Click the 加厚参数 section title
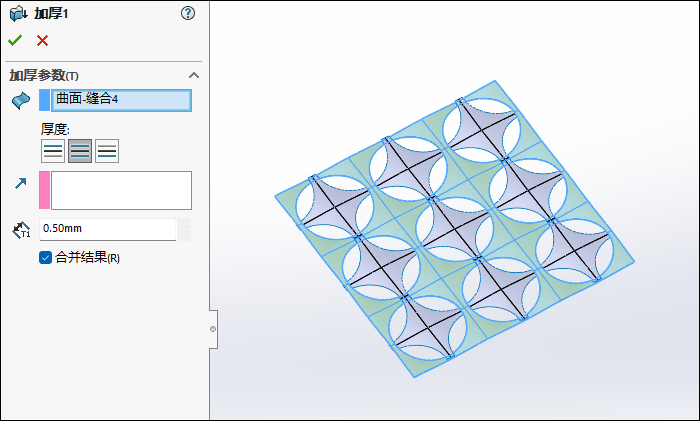This screenshot has height=421, width=700. tap(44, 75)
